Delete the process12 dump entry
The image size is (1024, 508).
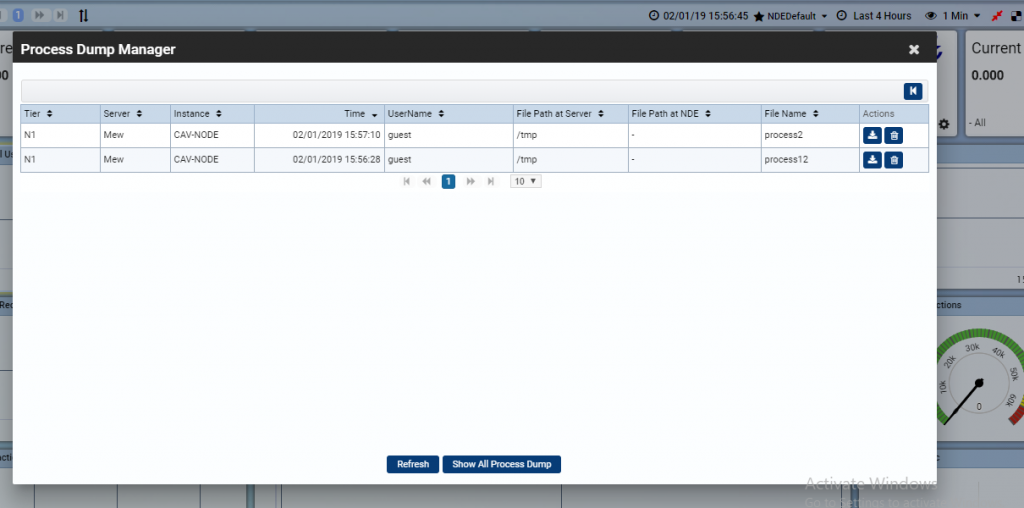point(893,160)
